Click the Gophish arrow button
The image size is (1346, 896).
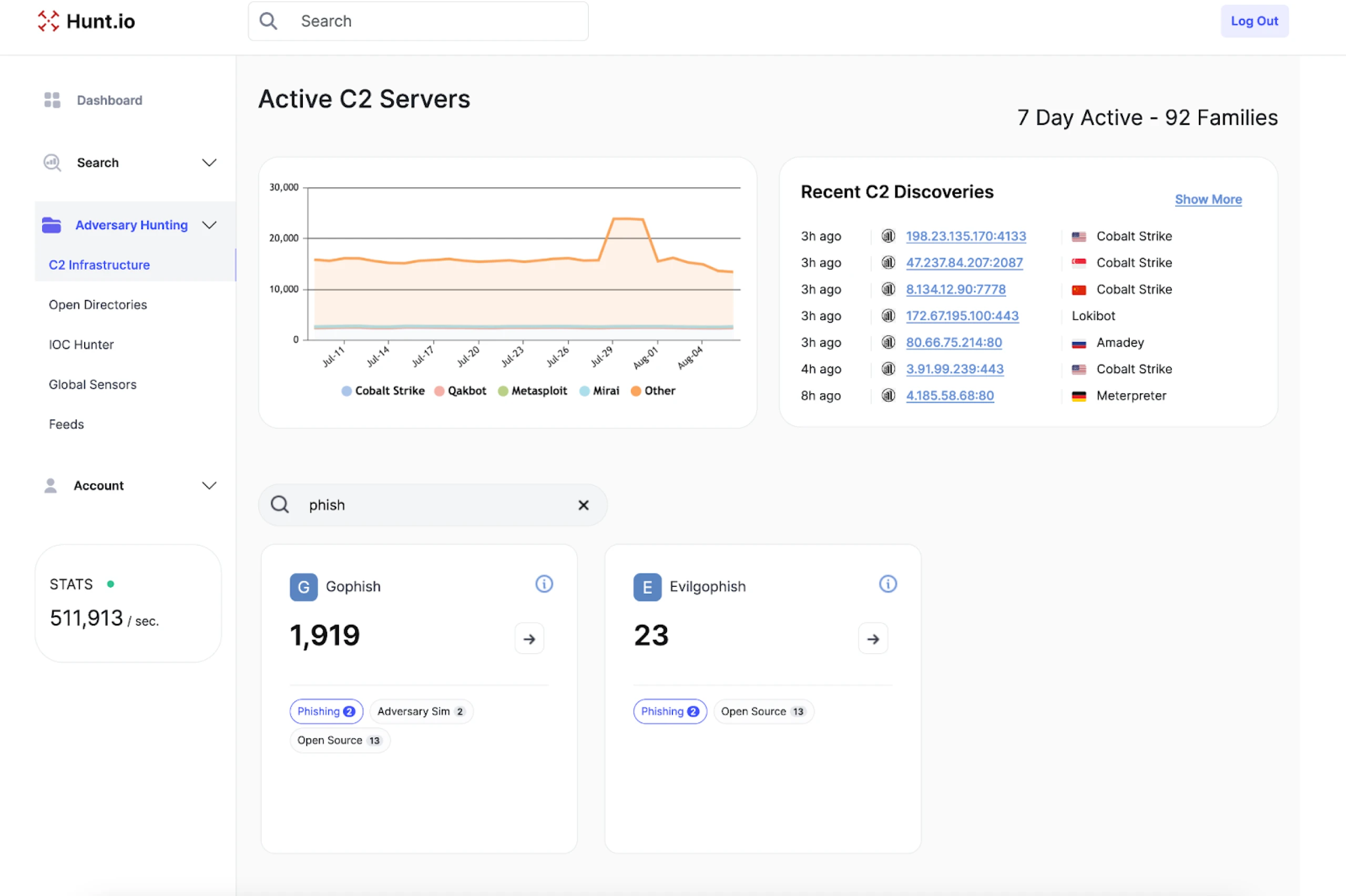point(529,639)
